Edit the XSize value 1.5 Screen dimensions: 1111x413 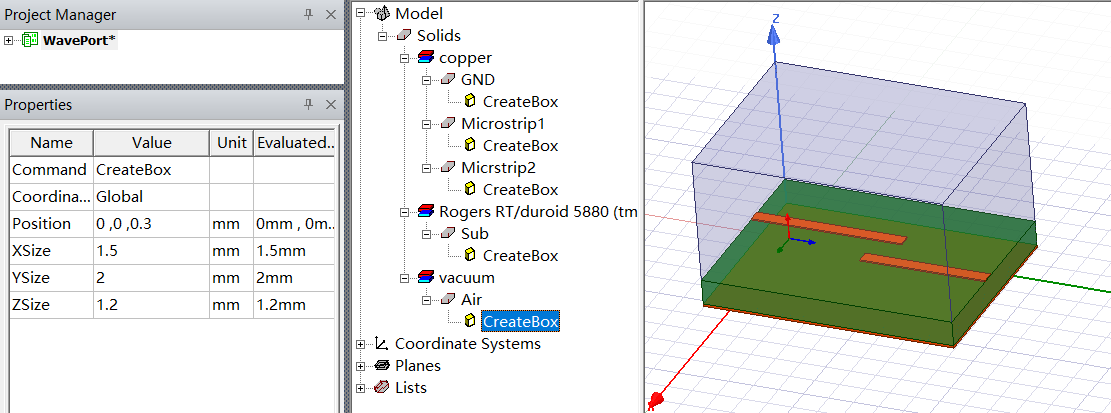pyautogui.click(x=152, y=251)
